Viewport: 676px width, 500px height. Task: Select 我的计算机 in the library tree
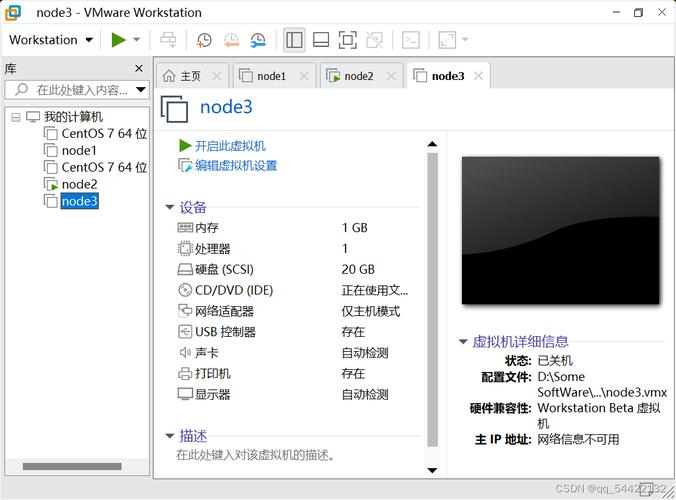tap(73, 117)
